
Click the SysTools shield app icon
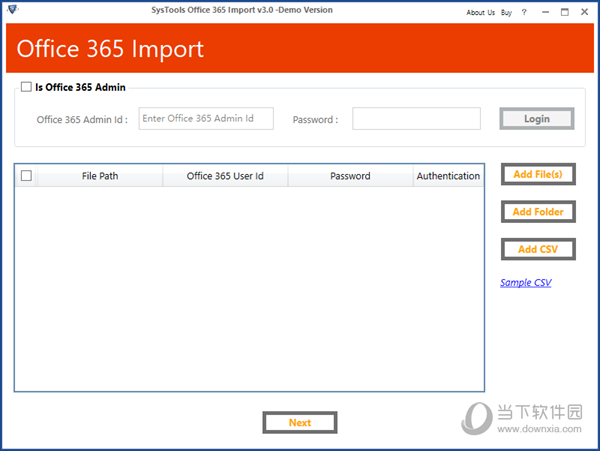[x=13, y=9]
